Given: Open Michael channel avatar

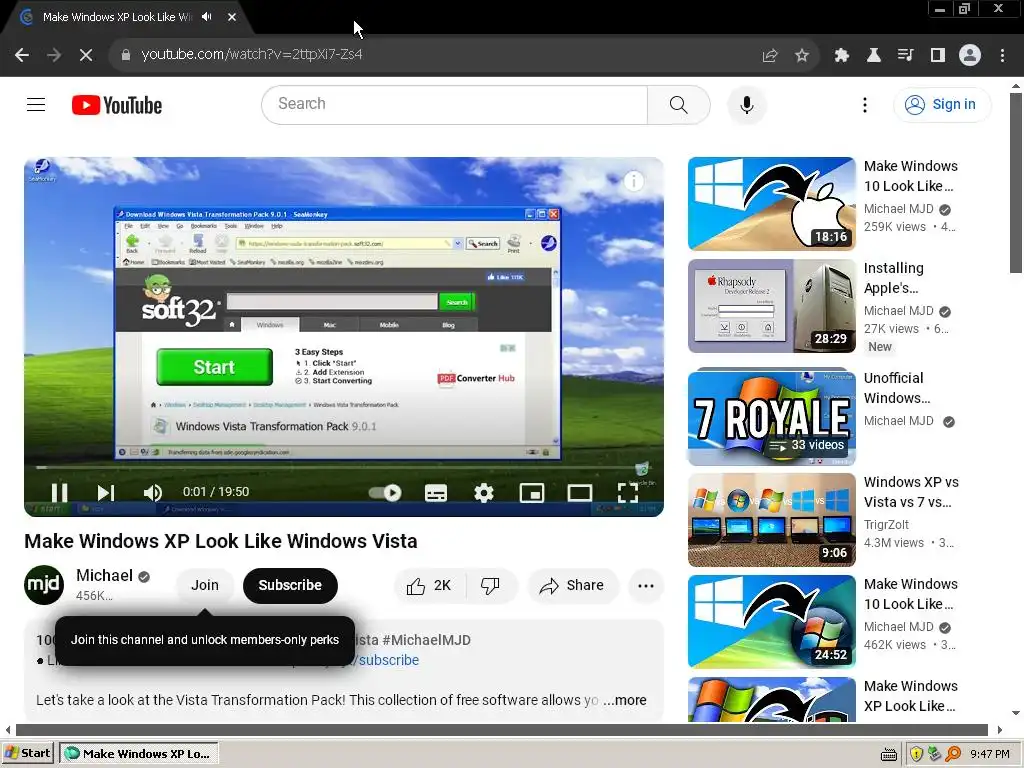Looking at the screenshot, I should [x=44, y=584].
